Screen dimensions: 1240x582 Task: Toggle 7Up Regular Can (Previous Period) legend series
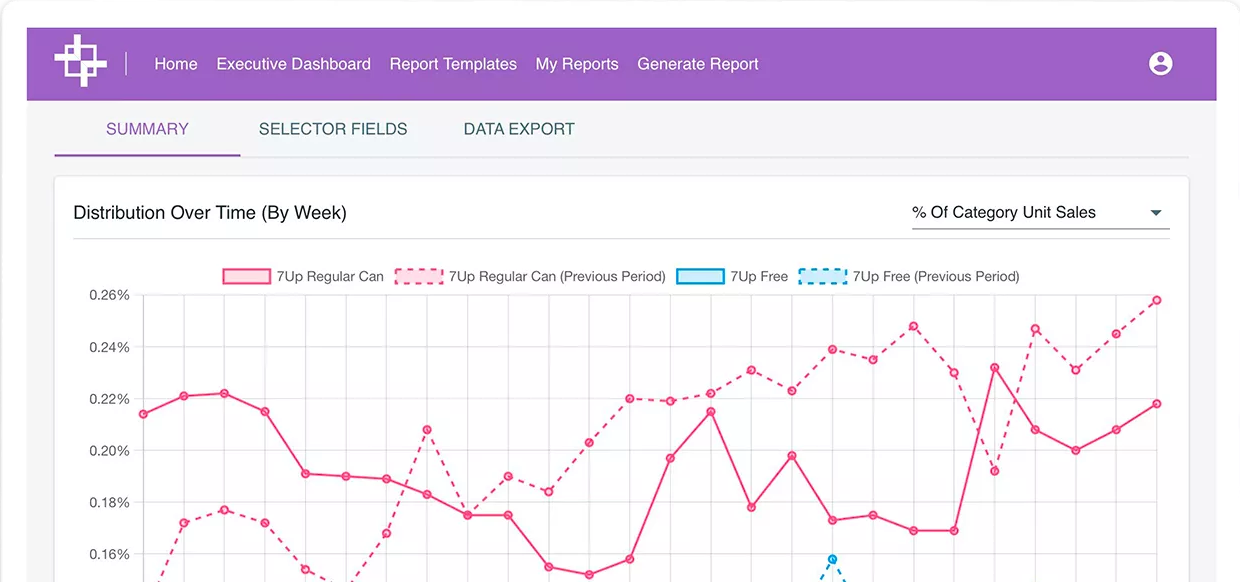[x=419, y=277]
